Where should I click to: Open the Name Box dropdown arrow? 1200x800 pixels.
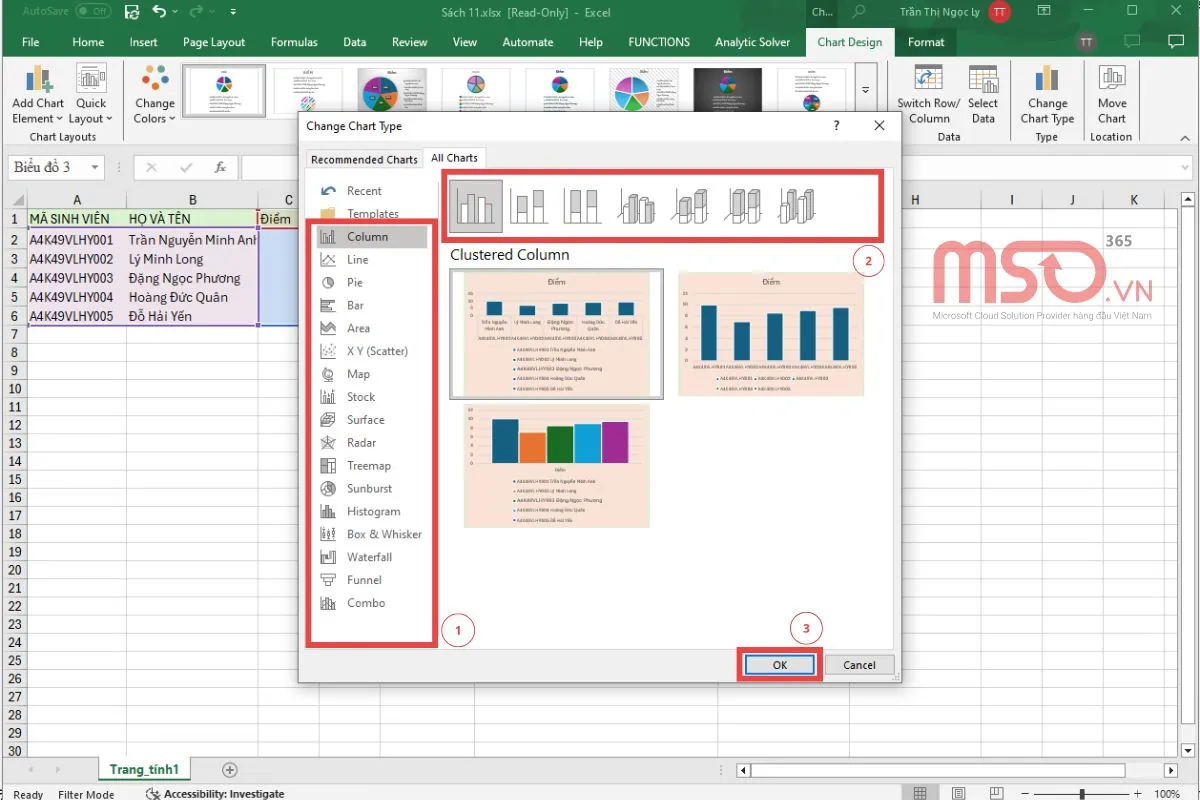tap(95, 166)
